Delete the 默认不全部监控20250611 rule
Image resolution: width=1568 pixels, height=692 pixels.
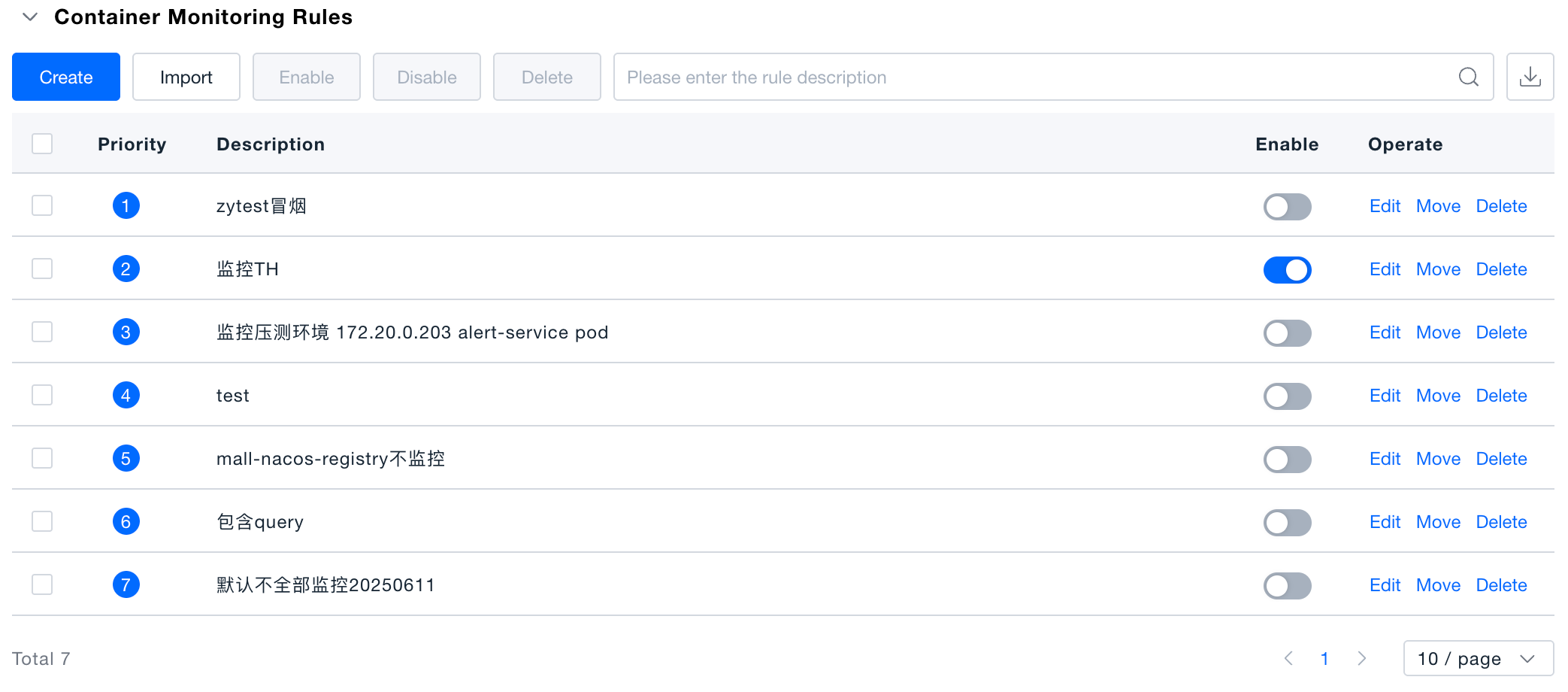click(x=1501, y=585)
